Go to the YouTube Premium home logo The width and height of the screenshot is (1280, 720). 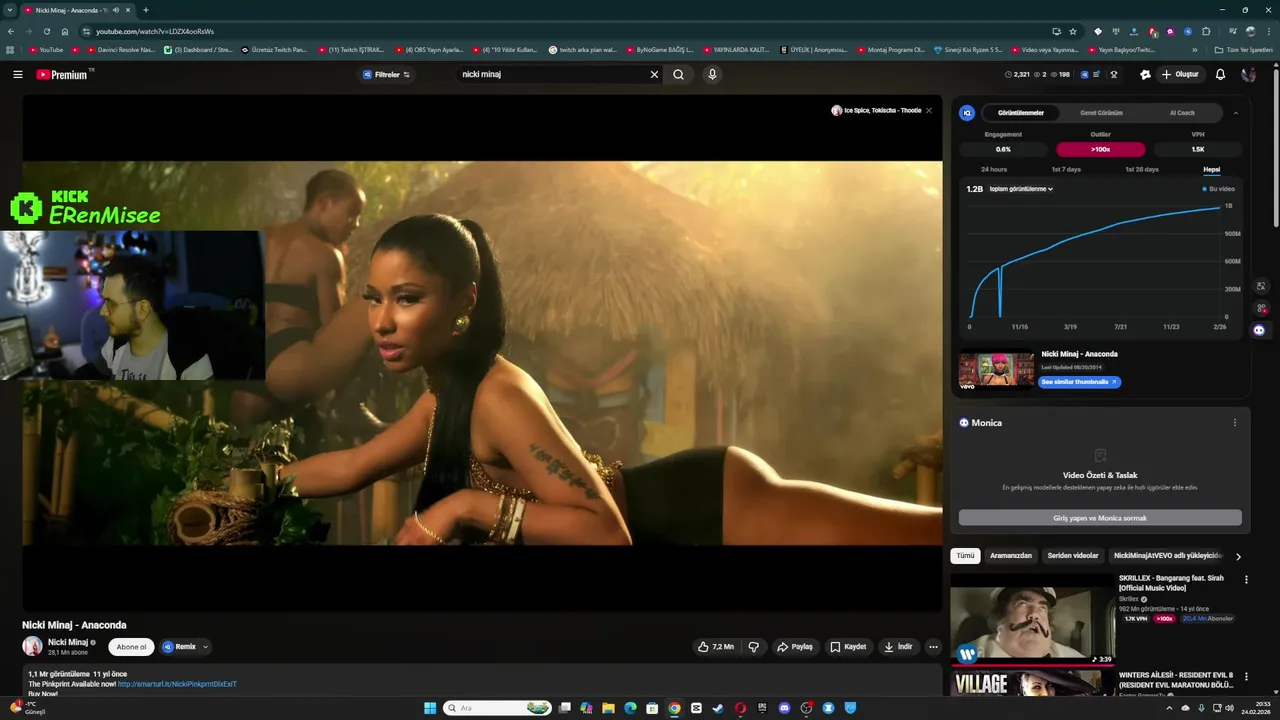click(x=63, y=74)
